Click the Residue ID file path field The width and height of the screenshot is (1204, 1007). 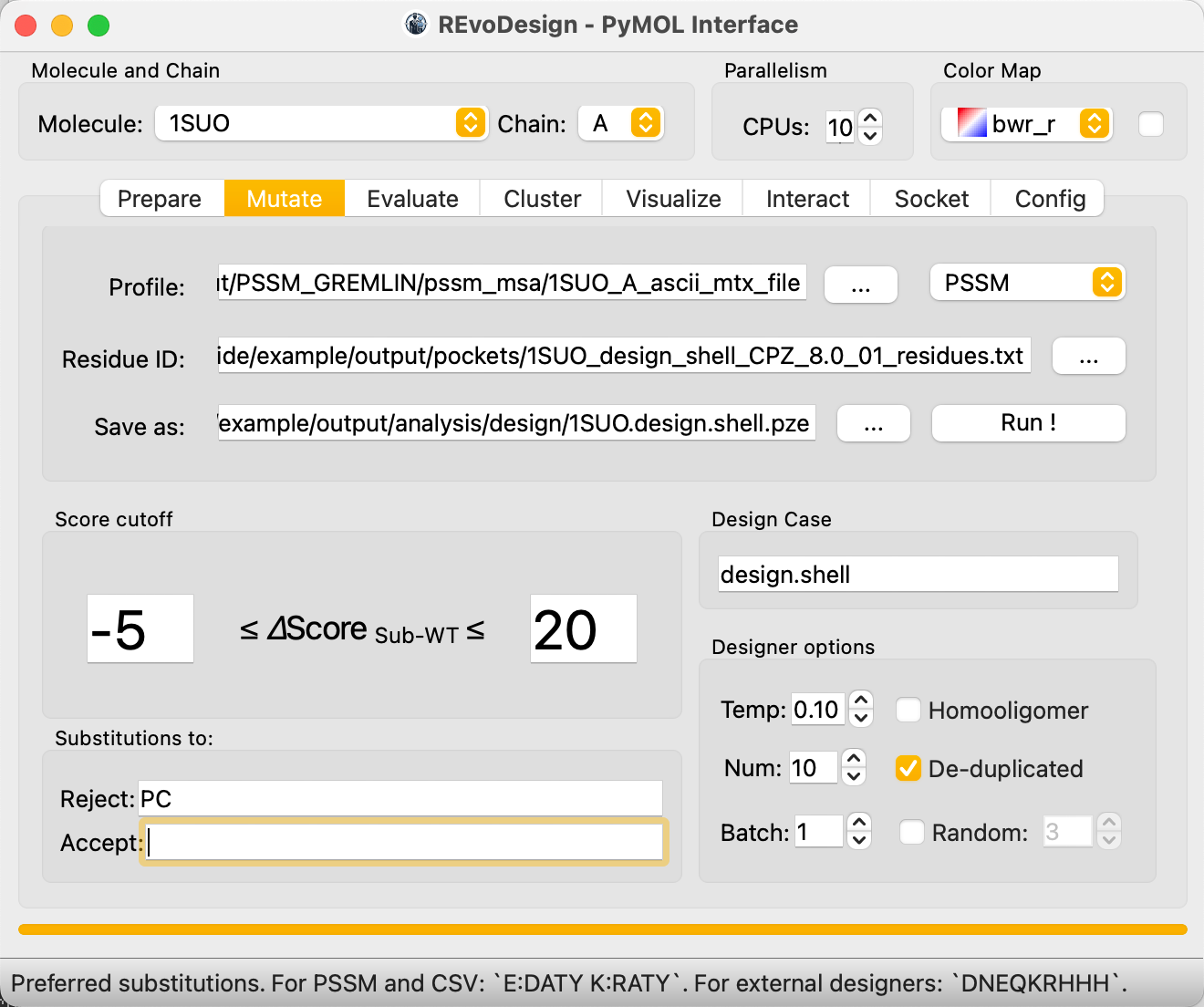click(x=624, y=356)
